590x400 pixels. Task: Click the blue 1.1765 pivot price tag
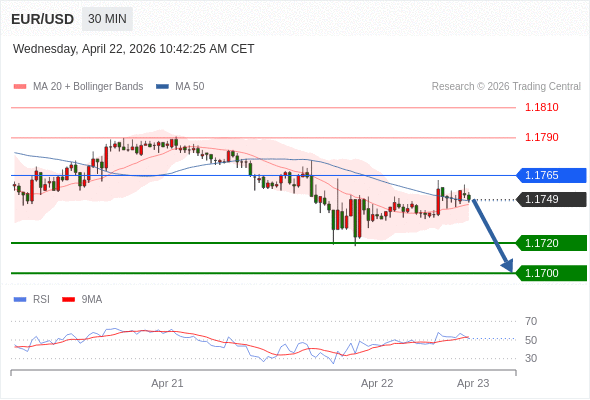[x=551, y=175]
